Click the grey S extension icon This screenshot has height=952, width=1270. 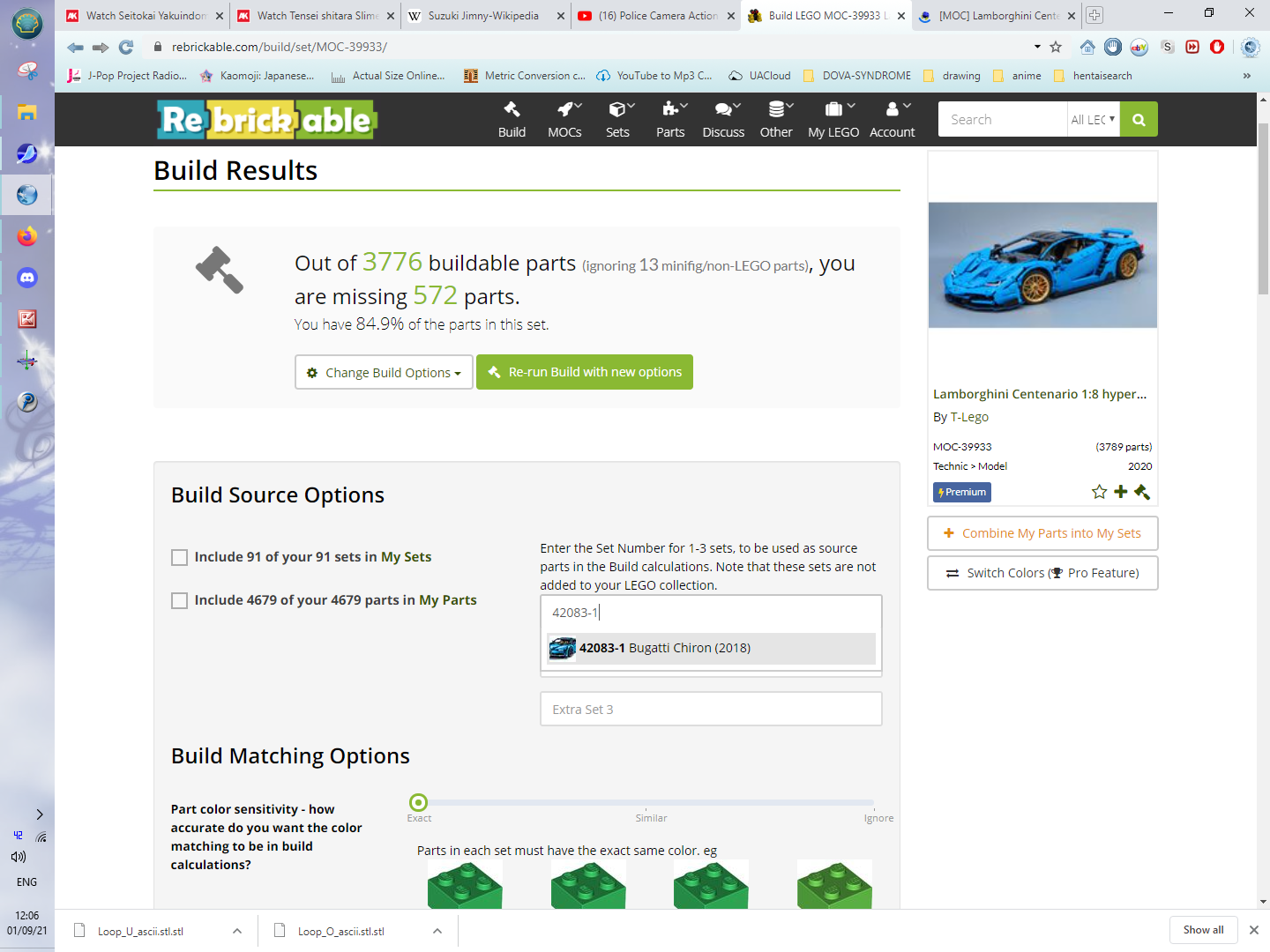pos(1168,47)
